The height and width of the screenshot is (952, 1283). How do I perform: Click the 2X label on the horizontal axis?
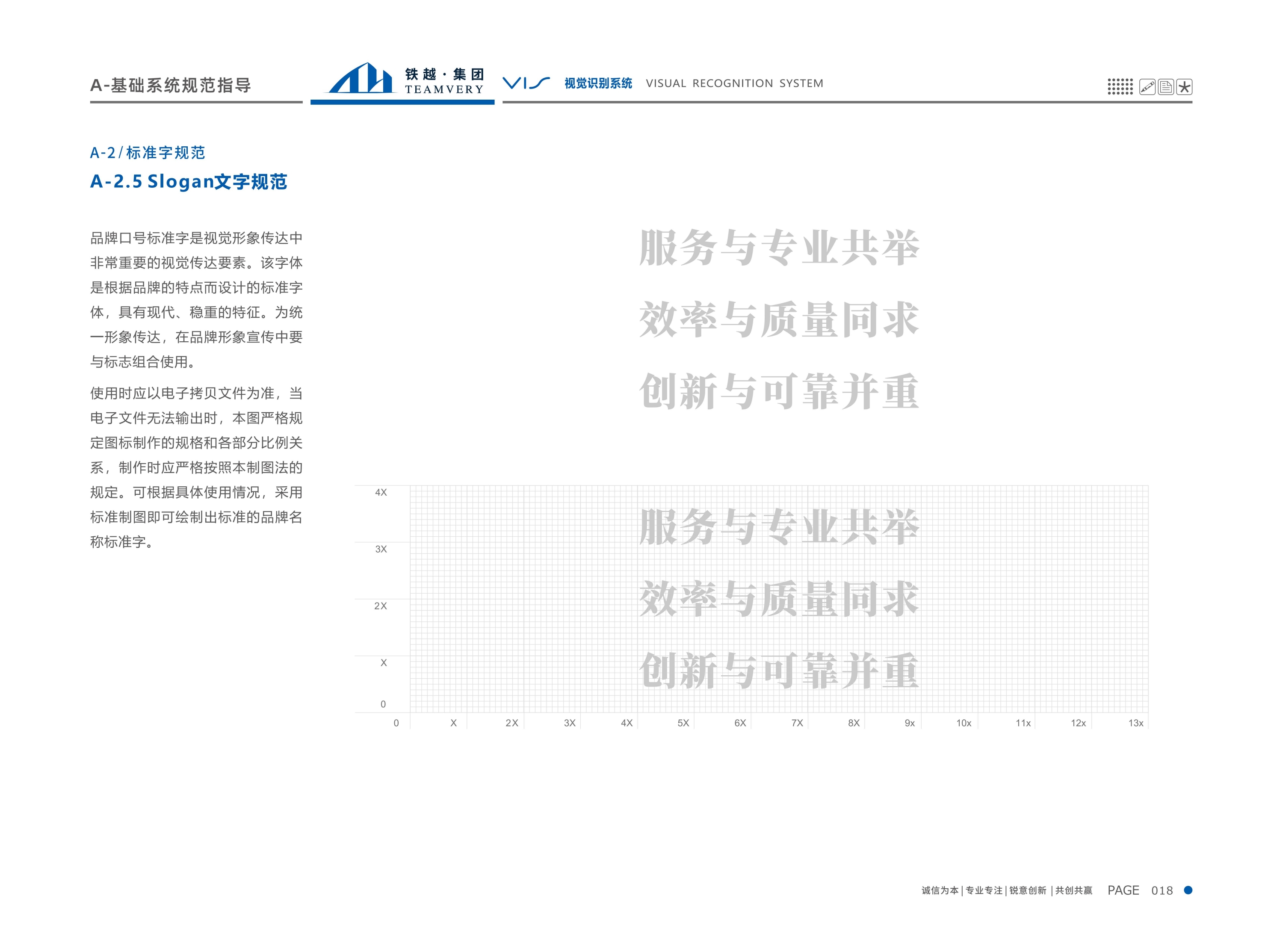pos(511,723)
